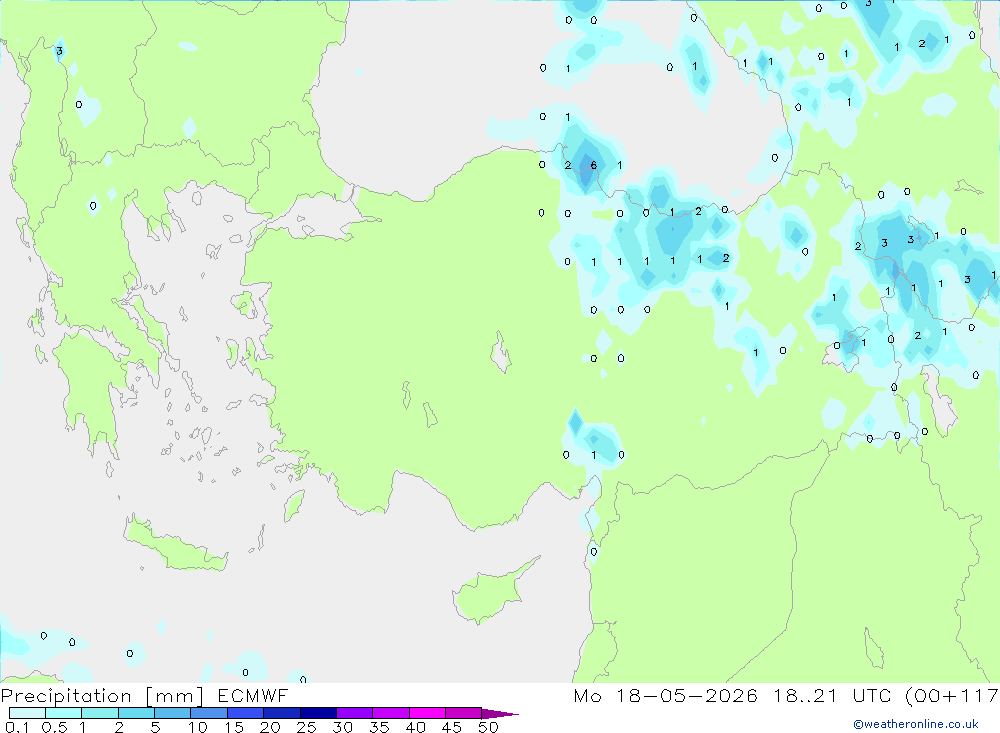
Task: Click the legend tick label '50'
Action: [x=489, y=727]
